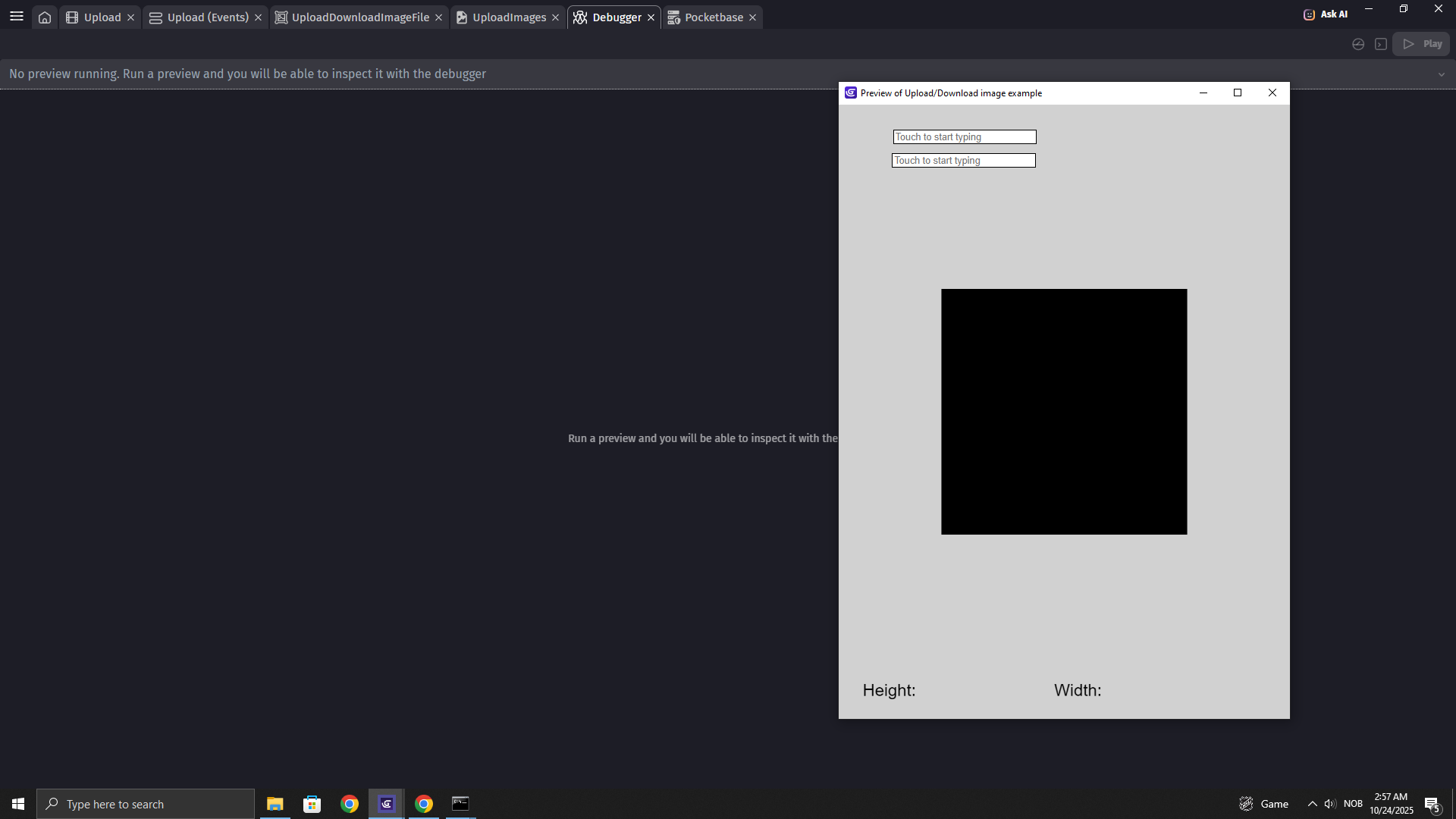Click the Game tray icon
This screenshot has width=1456, height=819.
[x=1263, y=804]
